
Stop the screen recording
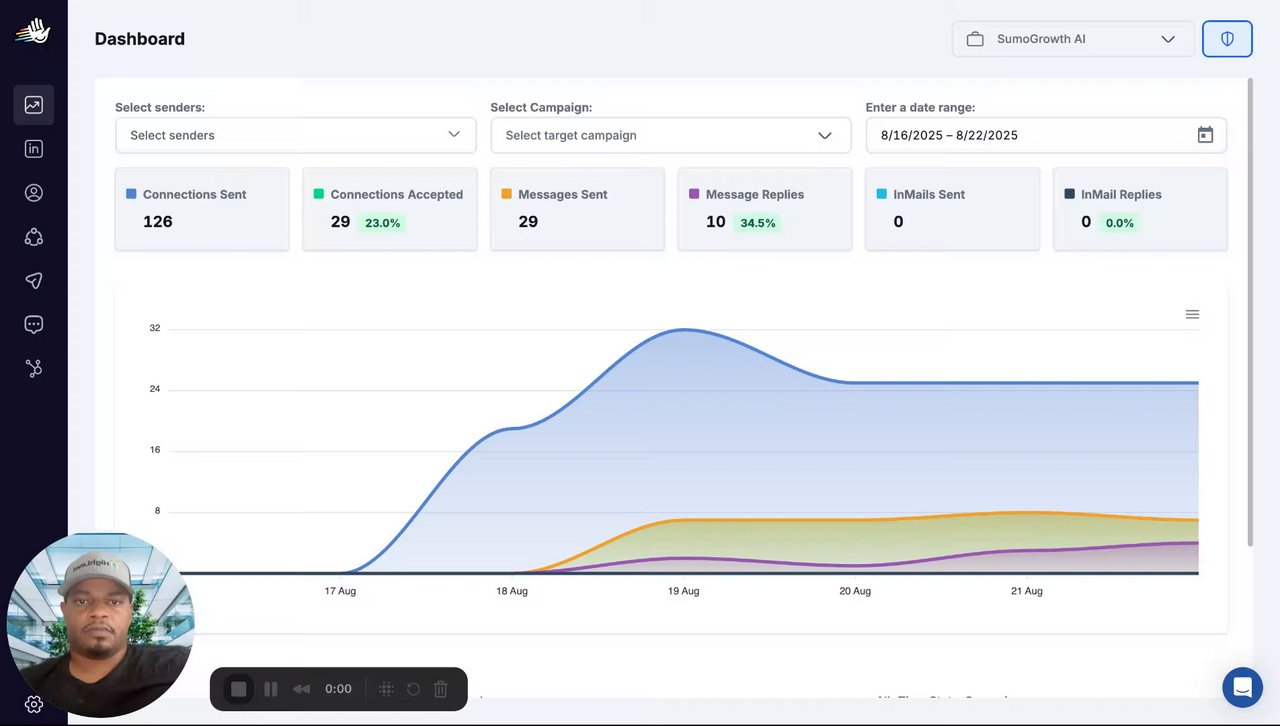click(238, 689)
